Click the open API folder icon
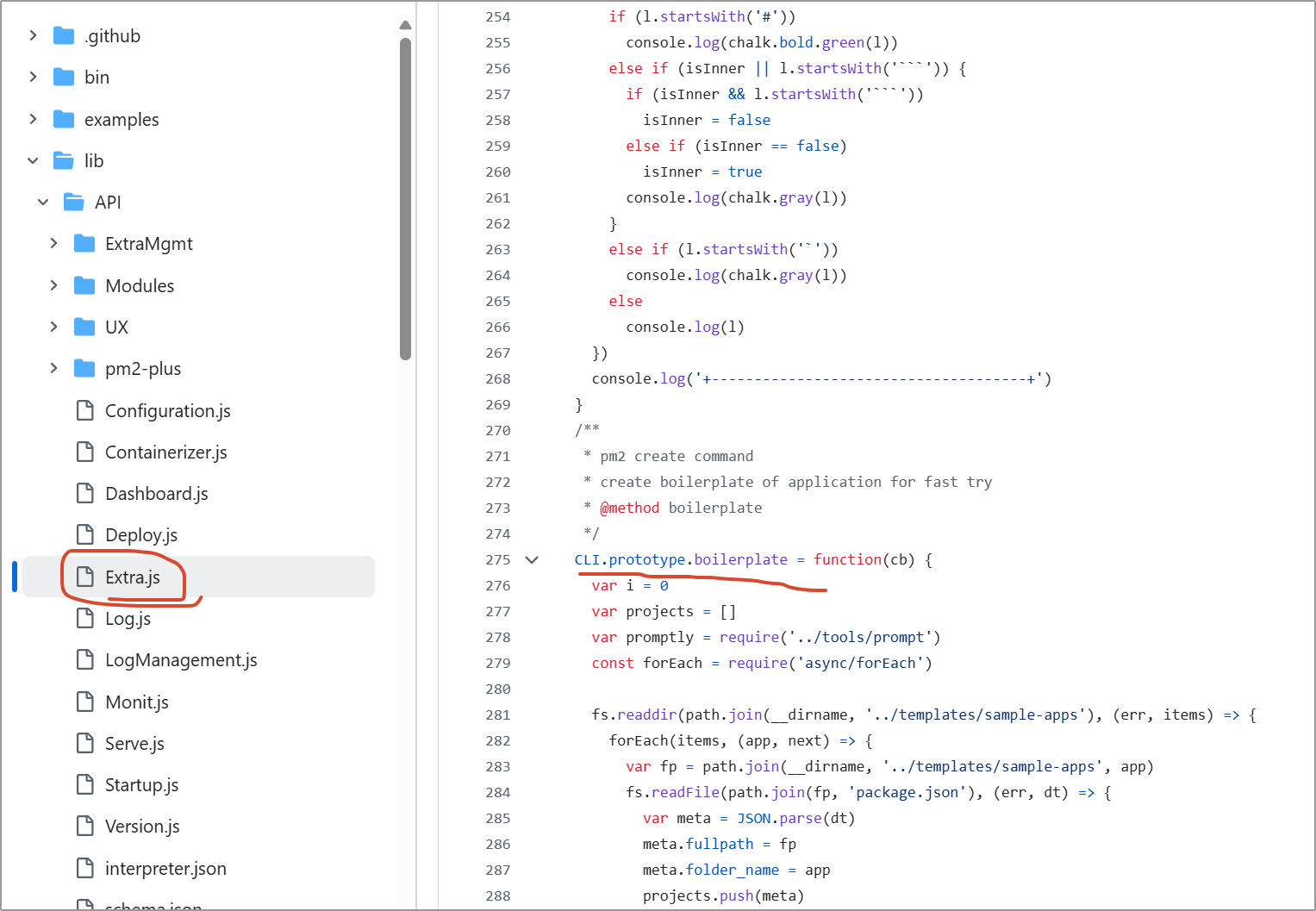 [x=74, y=202]
